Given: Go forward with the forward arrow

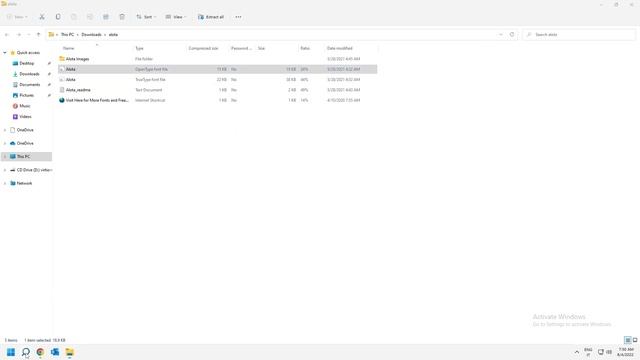Looking at the screenshot, I should [18, 35].
